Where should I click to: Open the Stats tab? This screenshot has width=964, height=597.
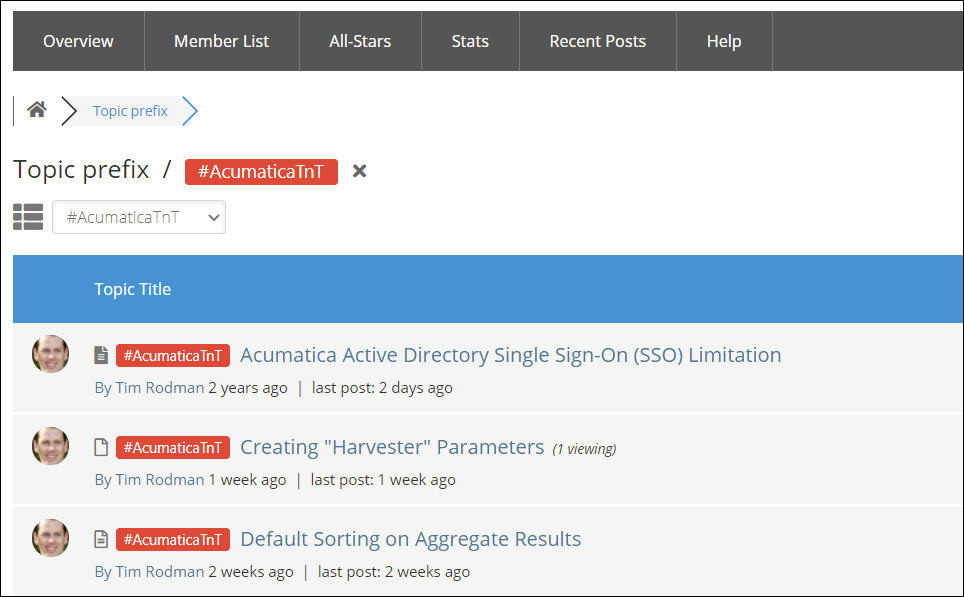tap(470, 41)
